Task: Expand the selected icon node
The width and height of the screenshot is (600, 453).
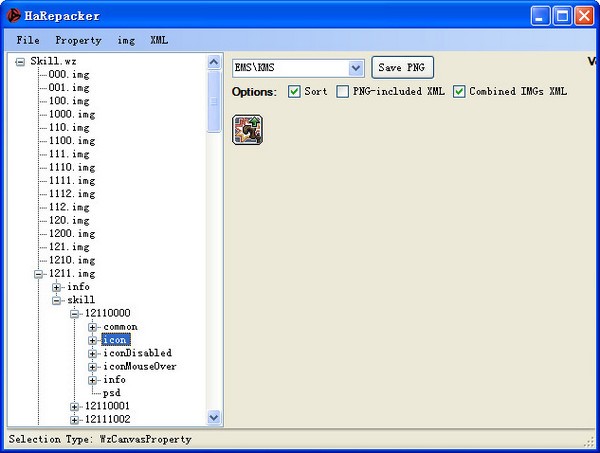Action: coord(92,340)
